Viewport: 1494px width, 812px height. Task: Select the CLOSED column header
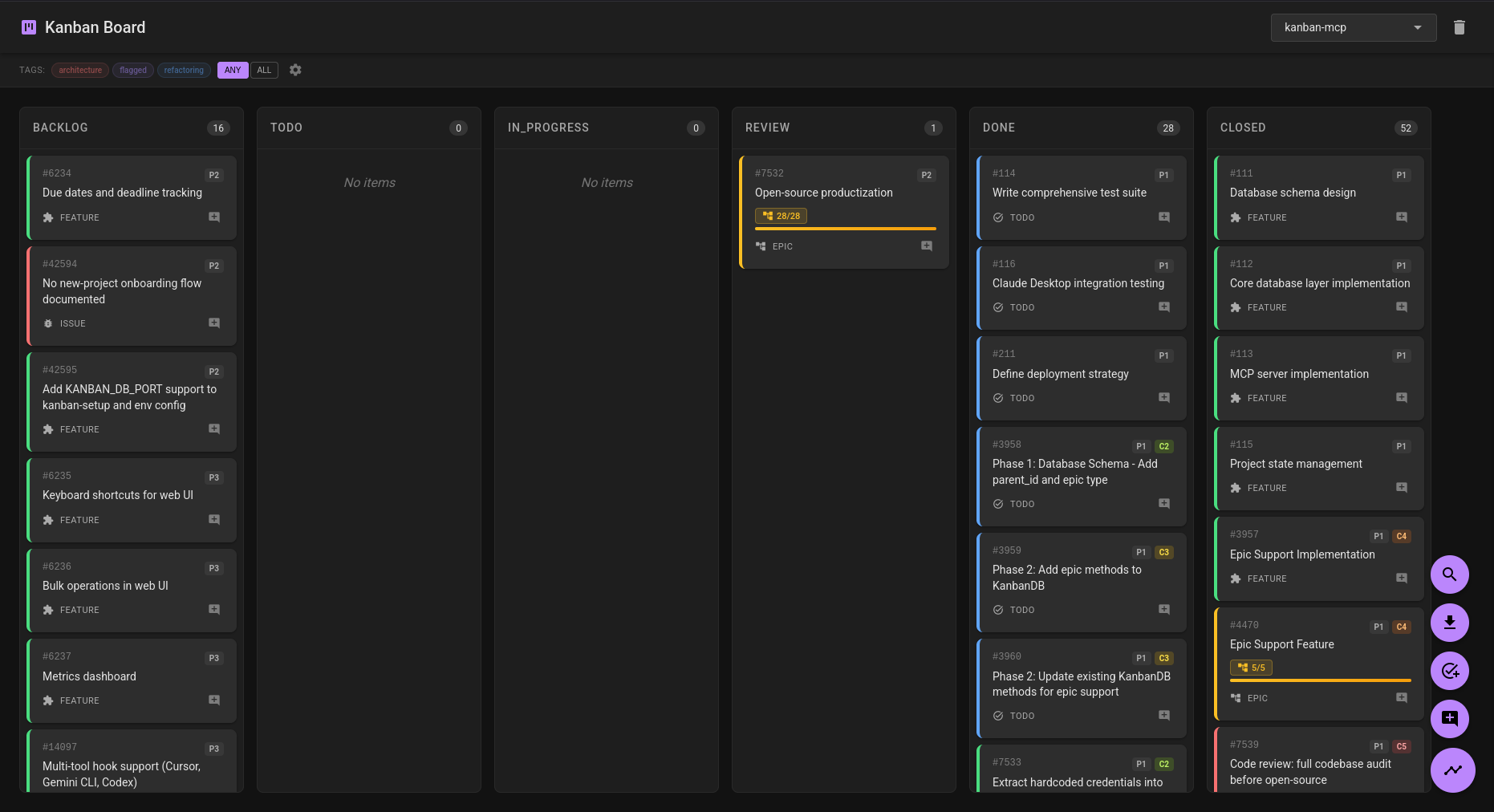(x=1243, y=127)
